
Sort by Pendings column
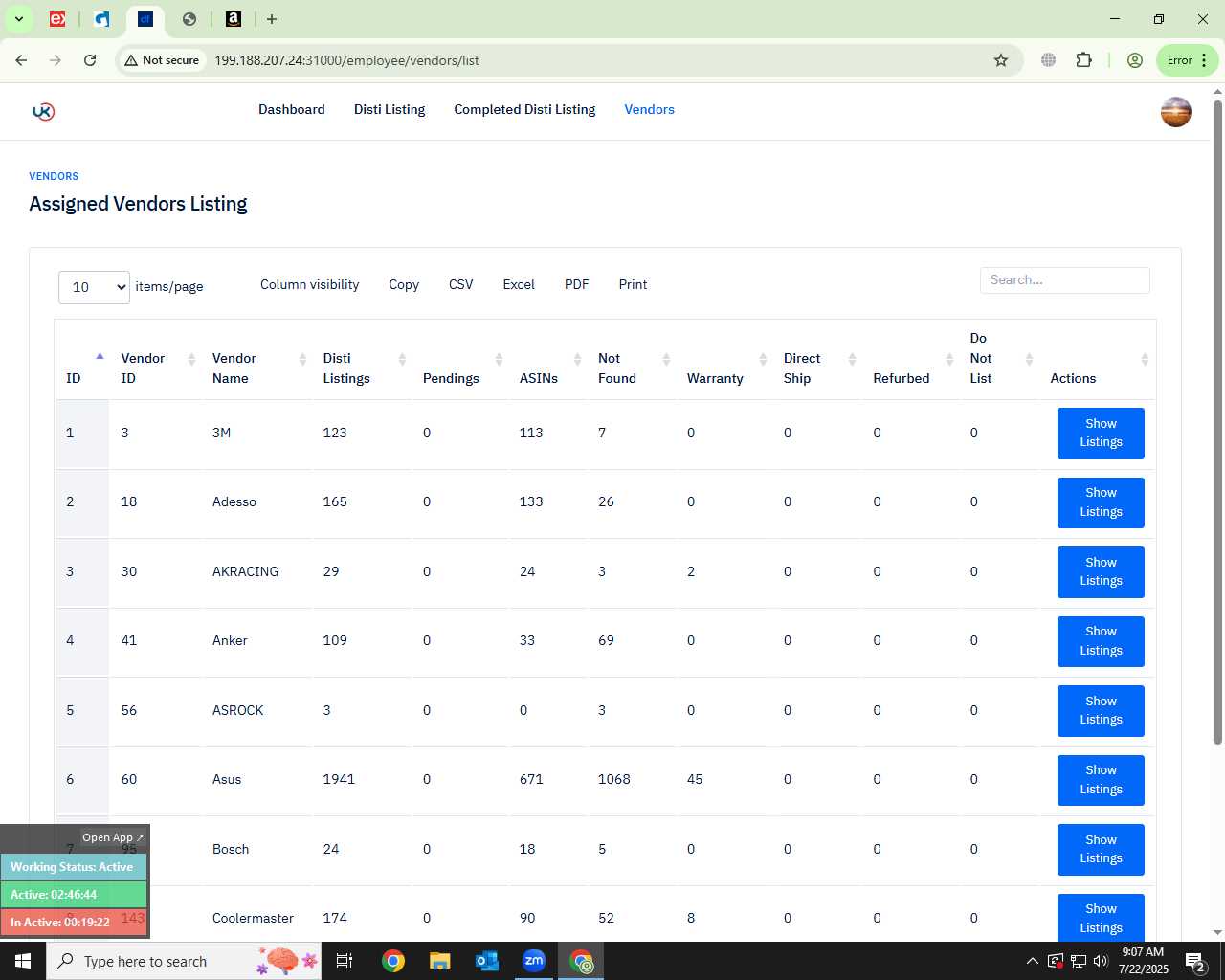point(460,359)
